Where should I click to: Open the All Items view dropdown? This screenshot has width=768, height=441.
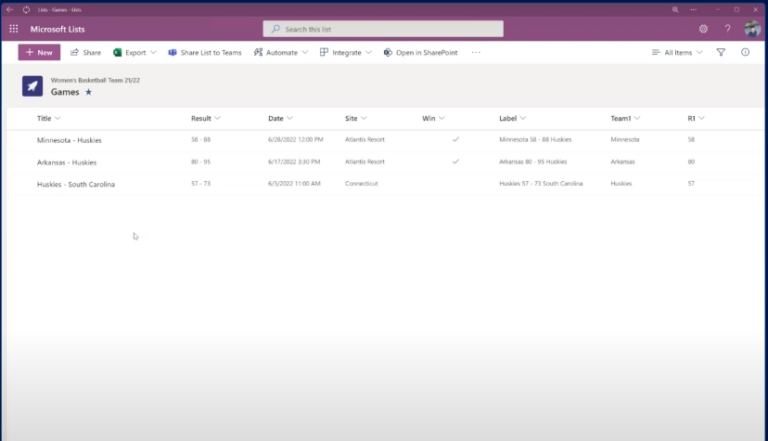[677, 52]
